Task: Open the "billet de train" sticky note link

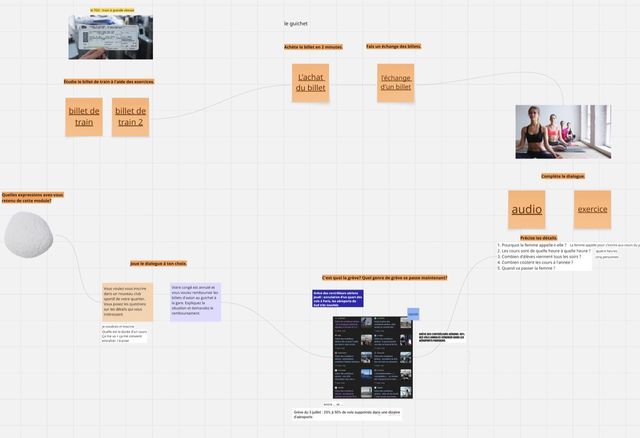Action: (84, 117)
